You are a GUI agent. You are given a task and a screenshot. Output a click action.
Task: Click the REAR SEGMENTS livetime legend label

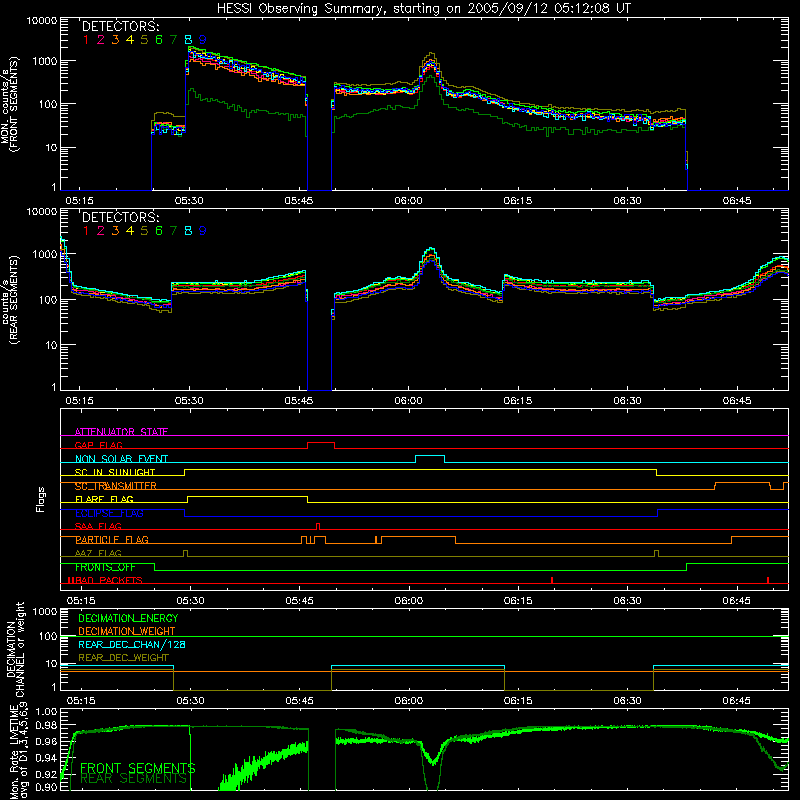[134, 779]
